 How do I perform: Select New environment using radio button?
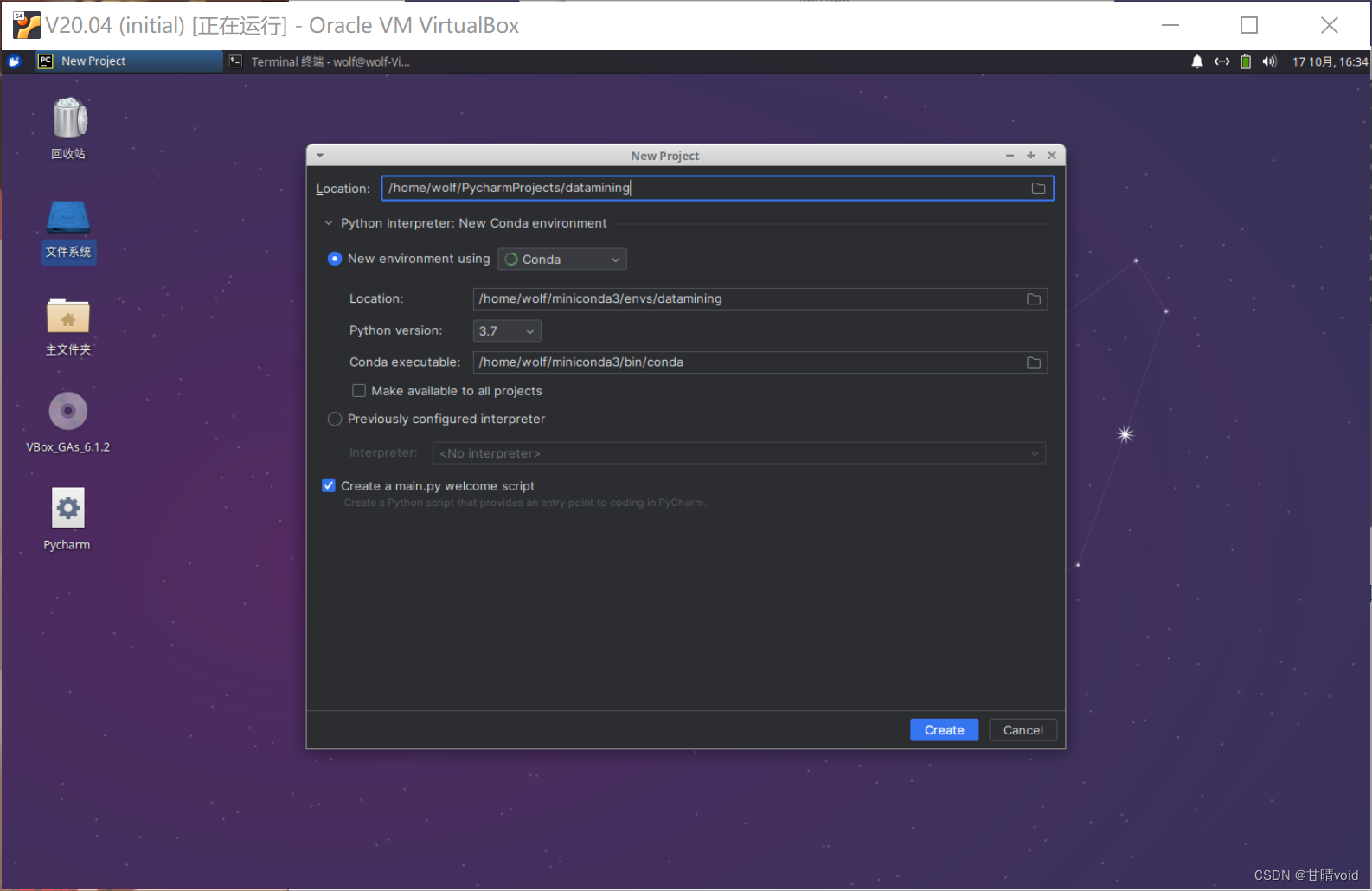click(335, 259)
